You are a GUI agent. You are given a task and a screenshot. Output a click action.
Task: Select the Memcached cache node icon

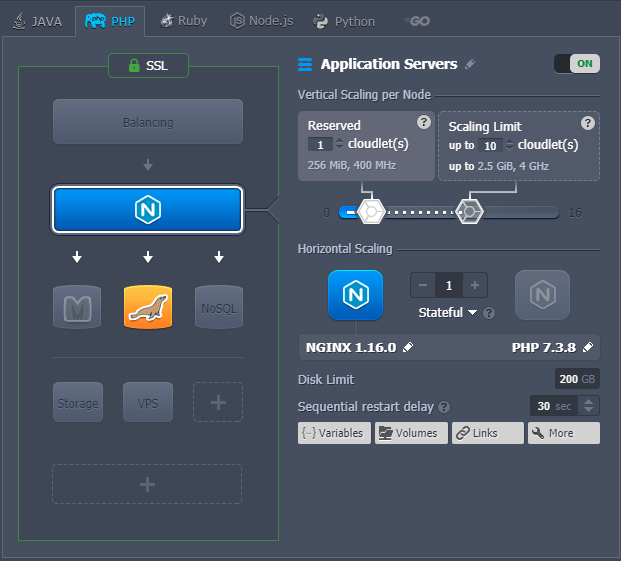click(78, 306)
